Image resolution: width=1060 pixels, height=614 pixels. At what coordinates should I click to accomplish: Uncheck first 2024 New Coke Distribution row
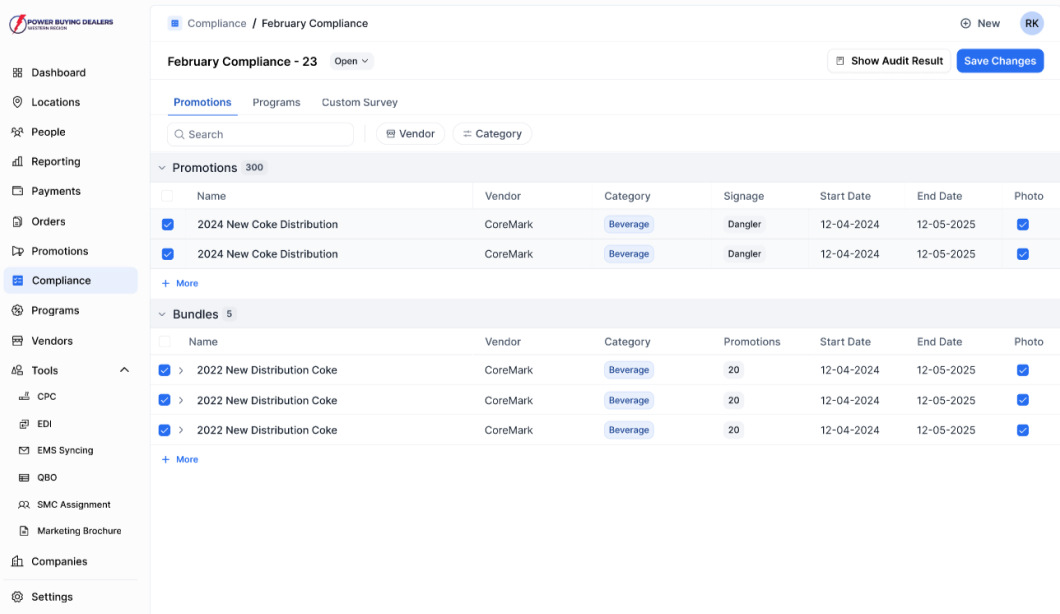(x=167, y=225)
